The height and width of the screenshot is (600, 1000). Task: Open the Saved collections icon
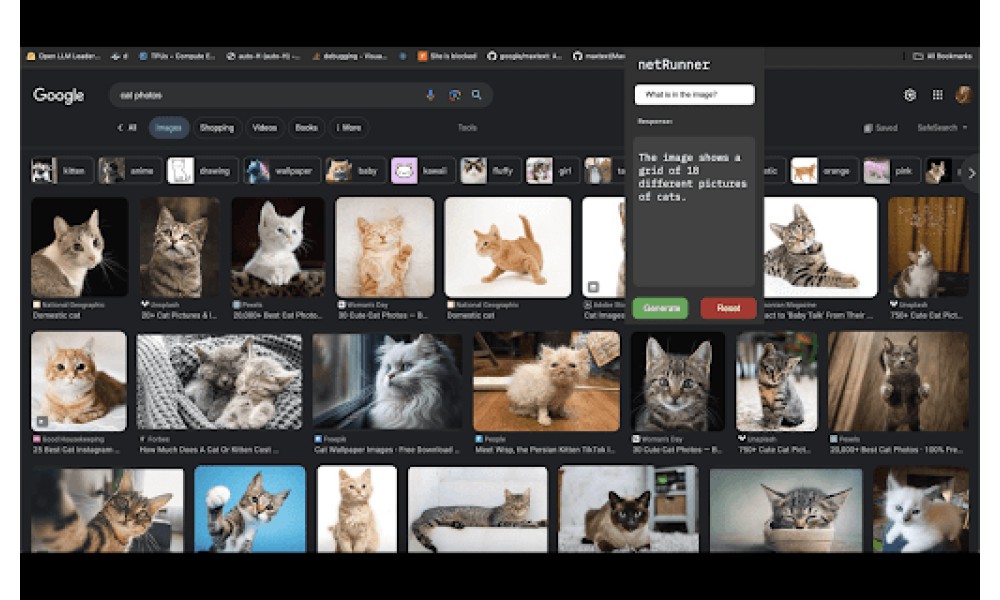pyautogui.click(x=880, y=128)
